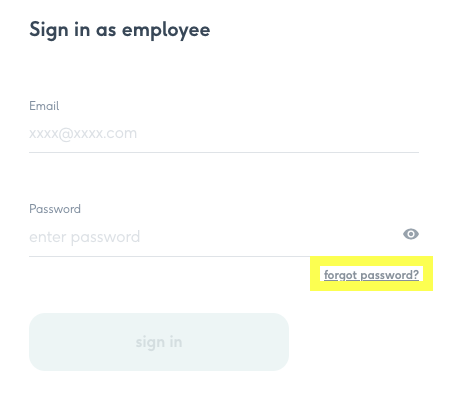
Task: Focus the Email input field
Action: [224, 134]
